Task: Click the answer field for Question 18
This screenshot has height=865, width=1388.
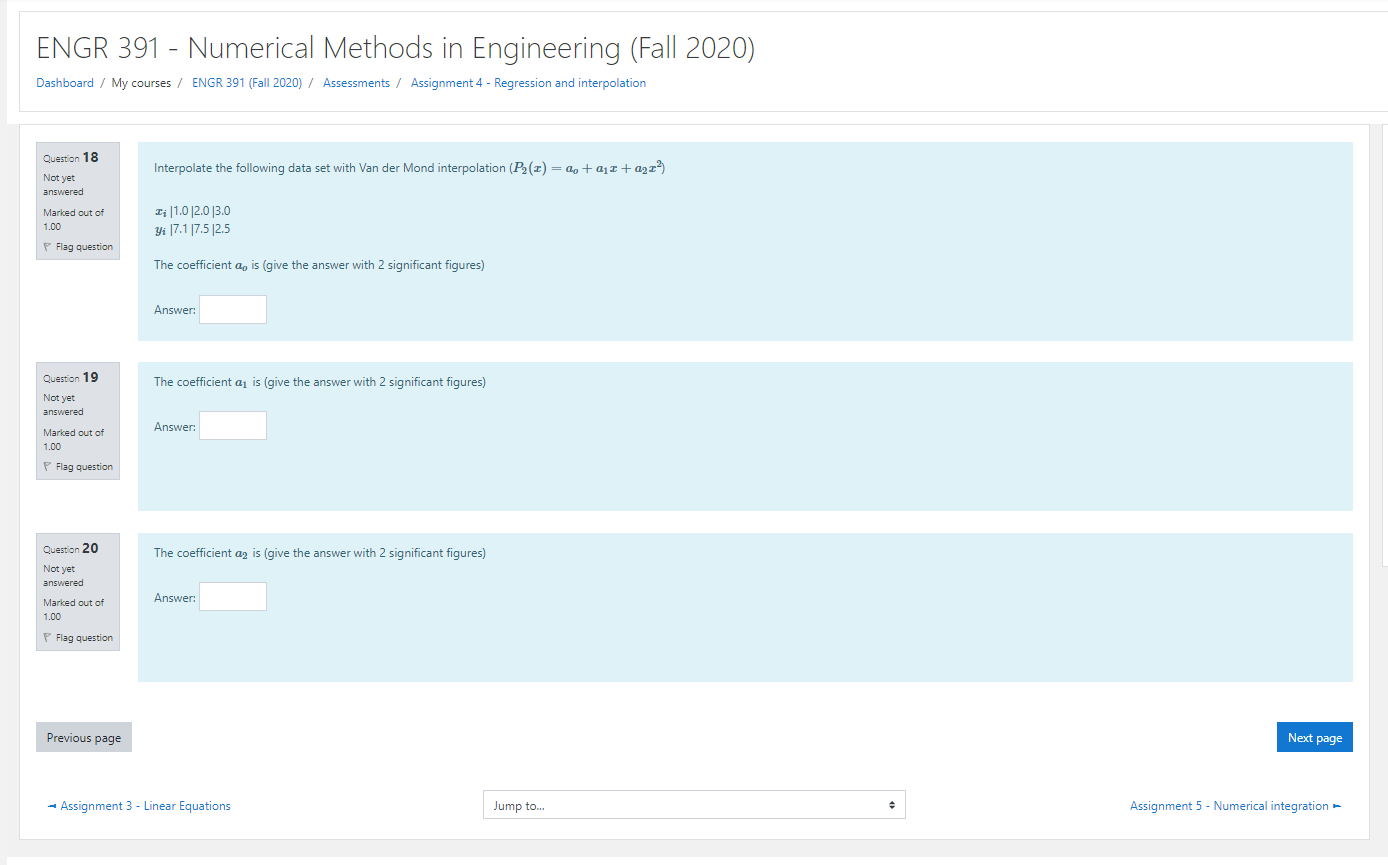Action: click(232, 309)
